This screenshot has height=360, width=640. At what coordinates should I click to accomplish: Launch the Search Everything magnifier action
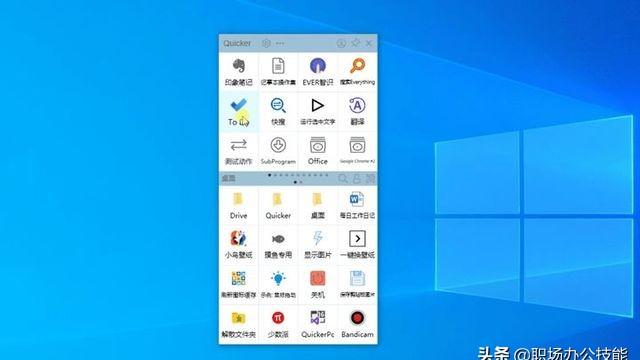[x=357, y=72]
